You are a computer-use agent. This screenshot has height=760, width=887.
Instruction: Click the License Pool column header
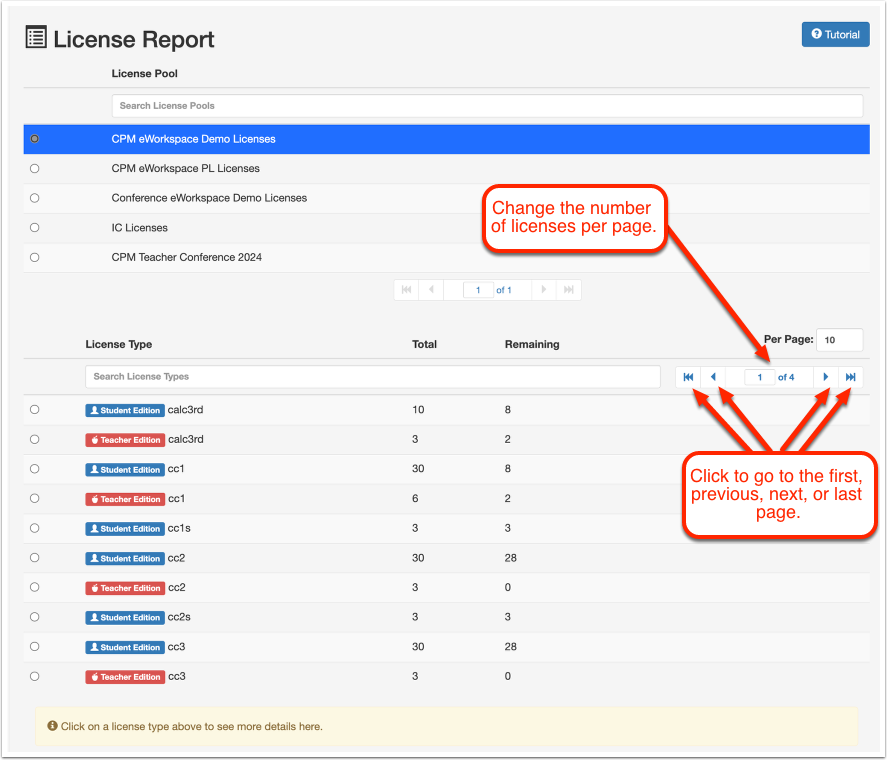[x=144, y=74]
